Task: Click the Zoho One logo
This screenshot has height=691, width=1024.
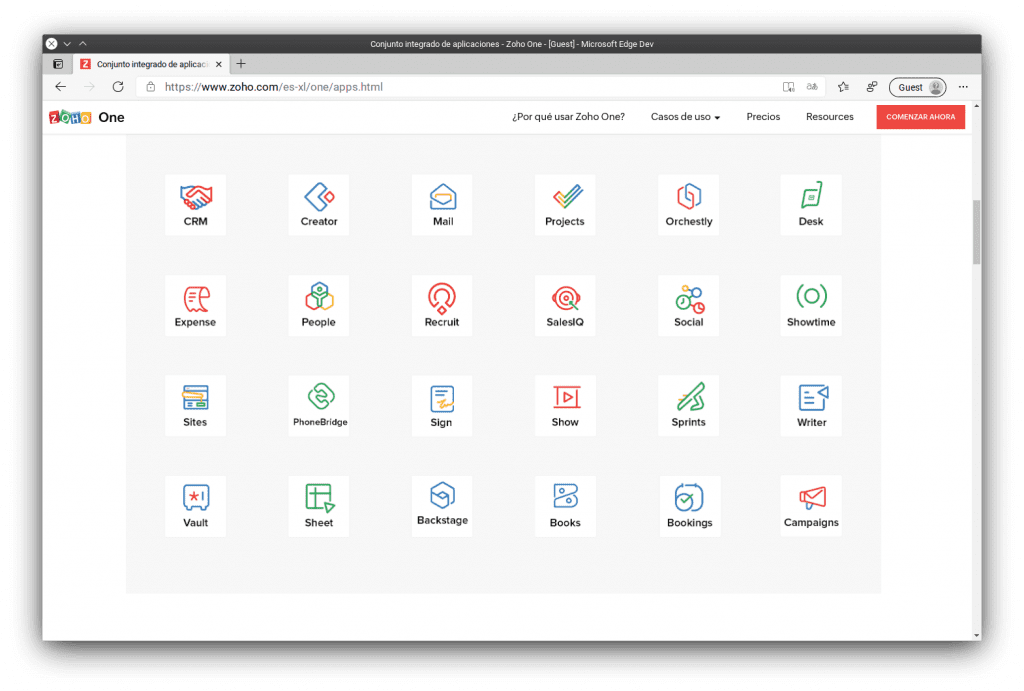Action: point(87,117)
